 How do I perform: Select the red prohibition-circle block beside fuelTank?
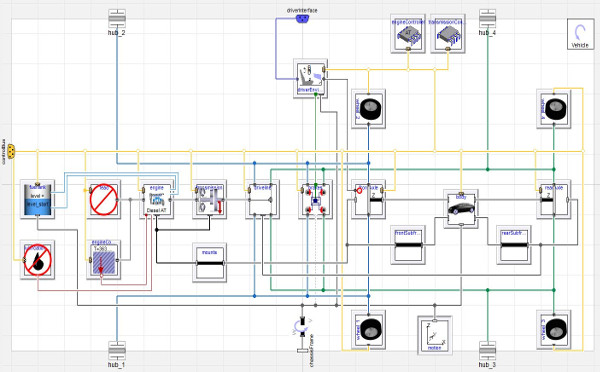(104, 199)
